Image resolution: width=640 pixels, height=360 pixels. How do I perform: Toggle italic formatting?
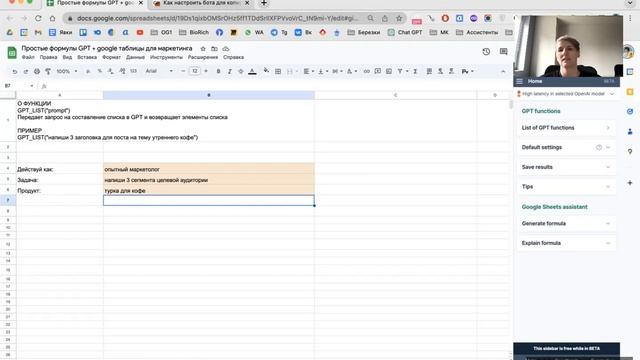pos(229,71)
